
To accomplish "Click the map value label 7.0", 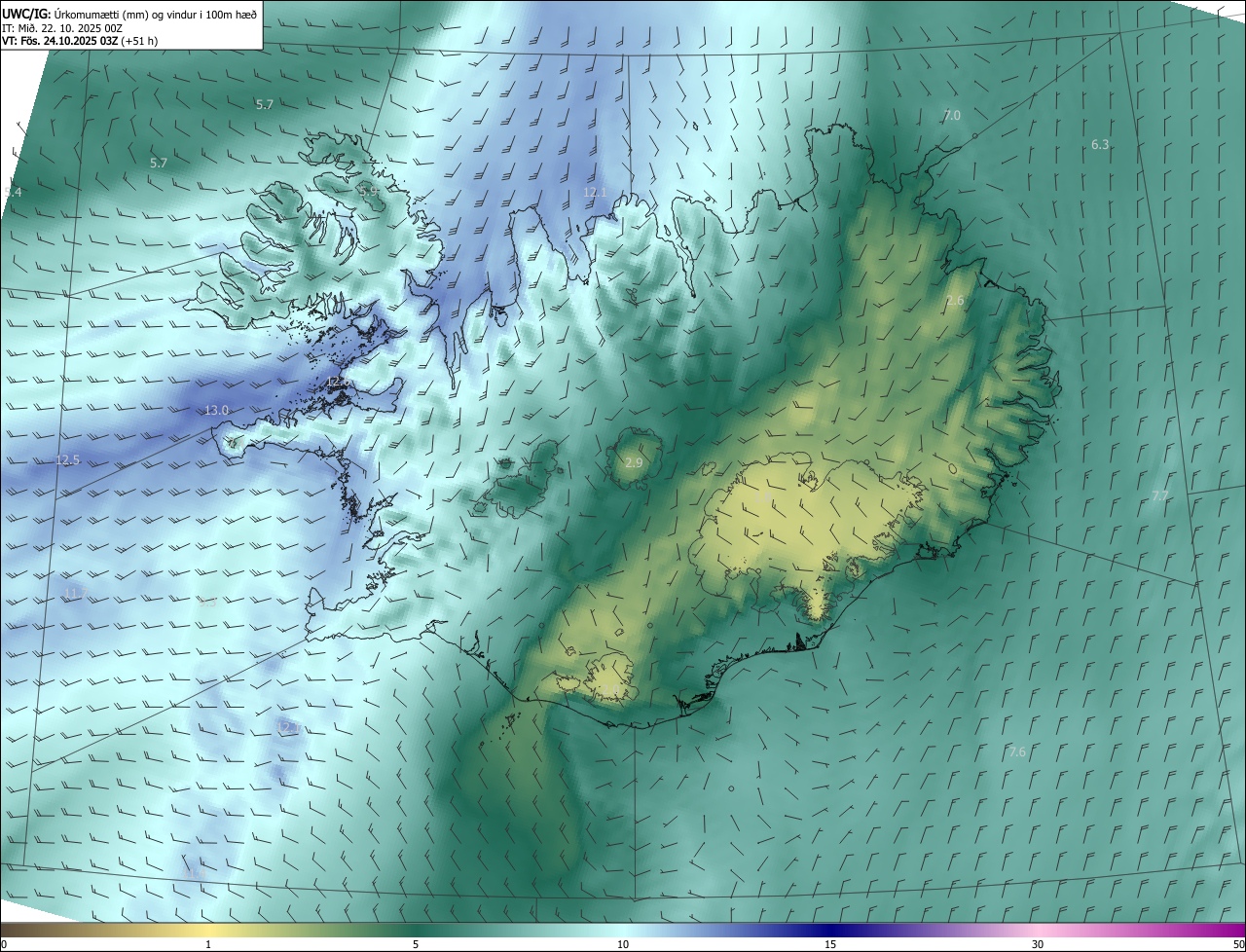I will [x=952, y=115].
